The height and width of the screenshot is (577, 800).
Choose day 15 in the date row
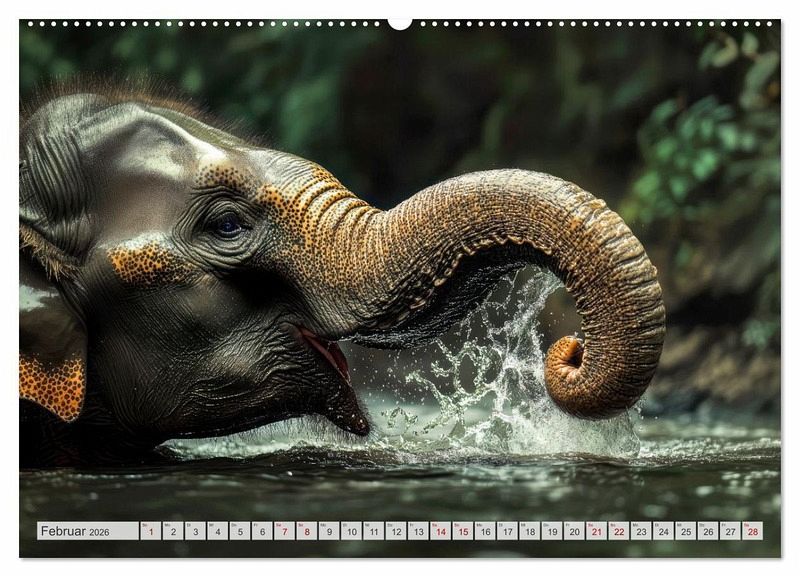click(x=462, y=531)
